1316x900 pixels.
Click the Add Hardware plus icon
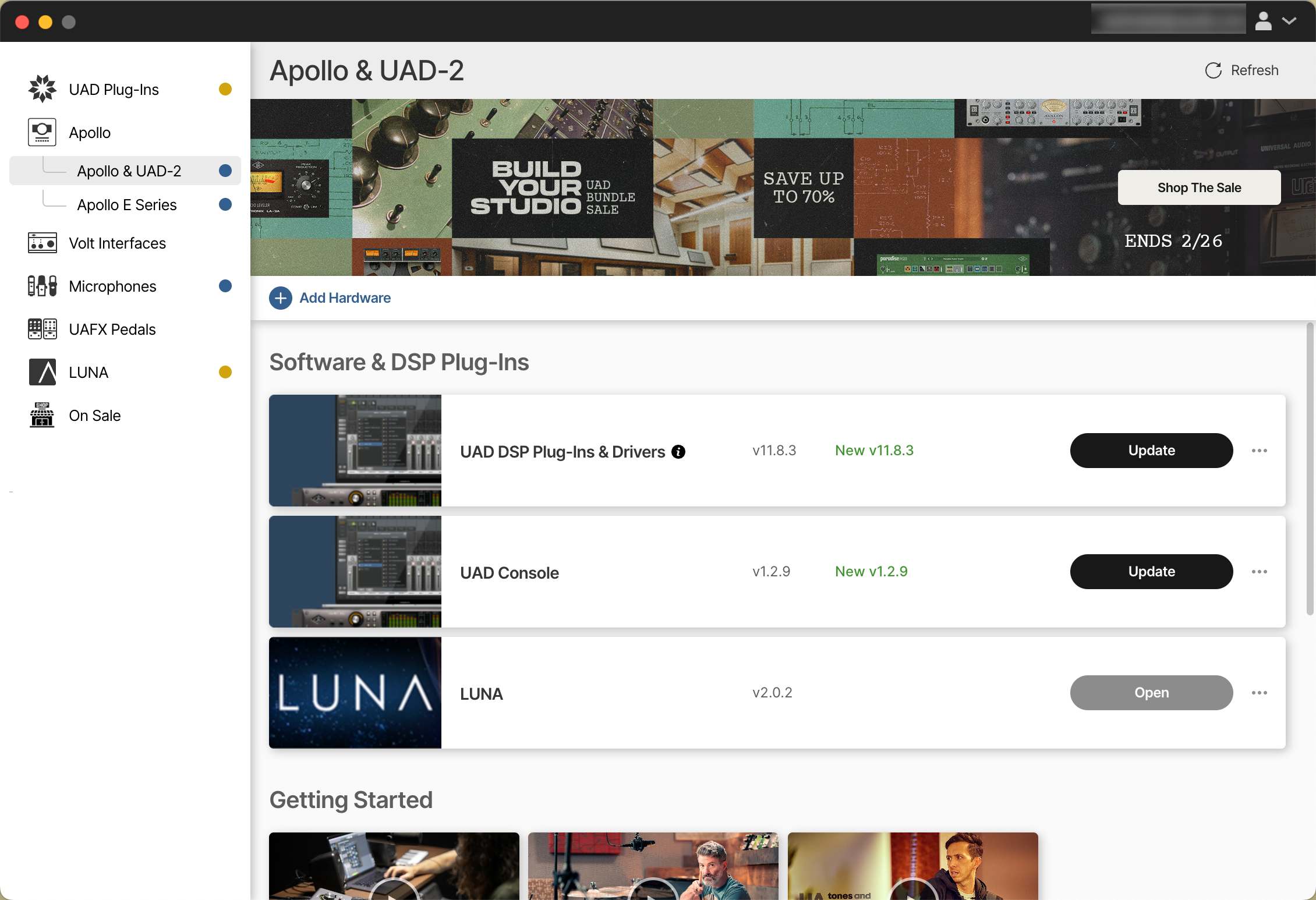(281, 297)
